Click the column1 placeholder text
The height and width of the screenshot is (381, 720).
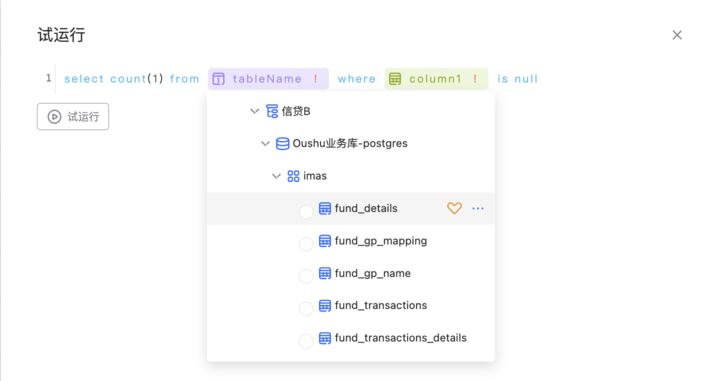(435, 79)
